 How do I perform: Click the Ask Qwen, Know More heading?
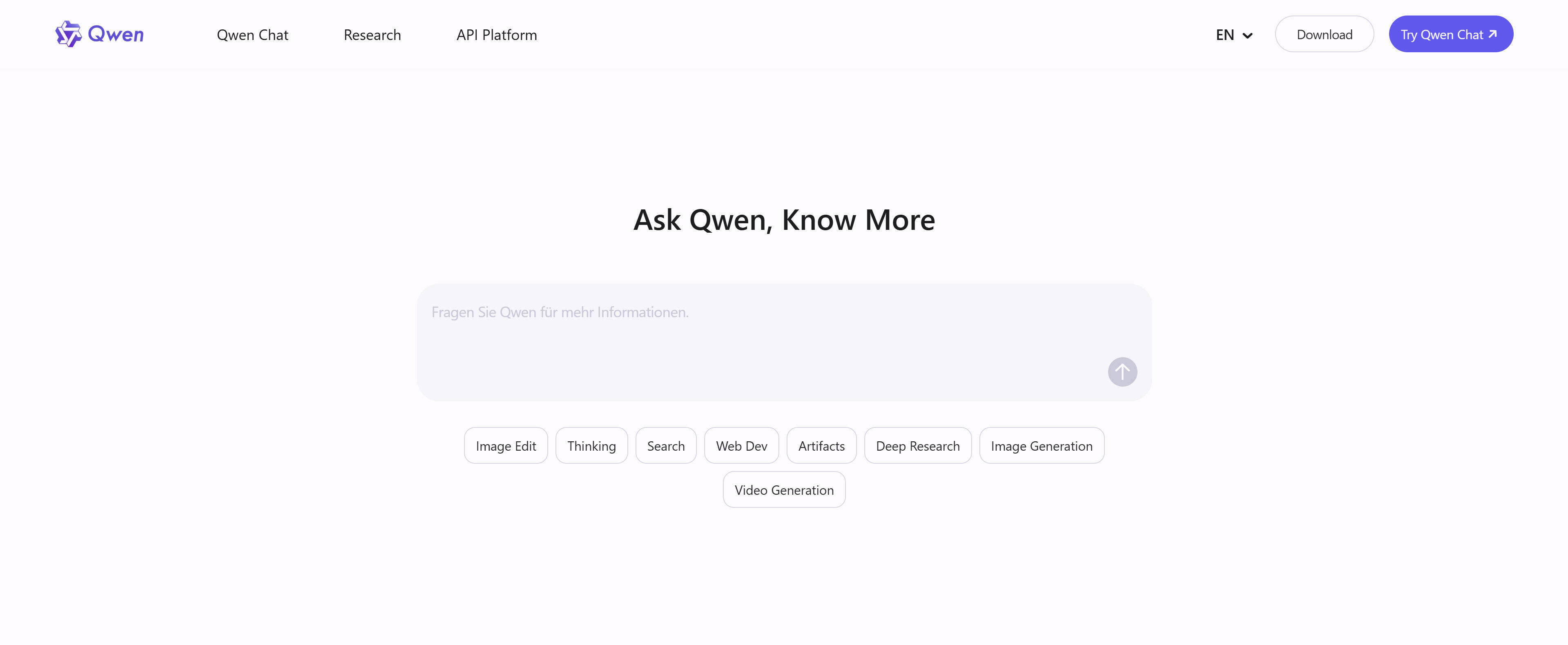[784, 219]
